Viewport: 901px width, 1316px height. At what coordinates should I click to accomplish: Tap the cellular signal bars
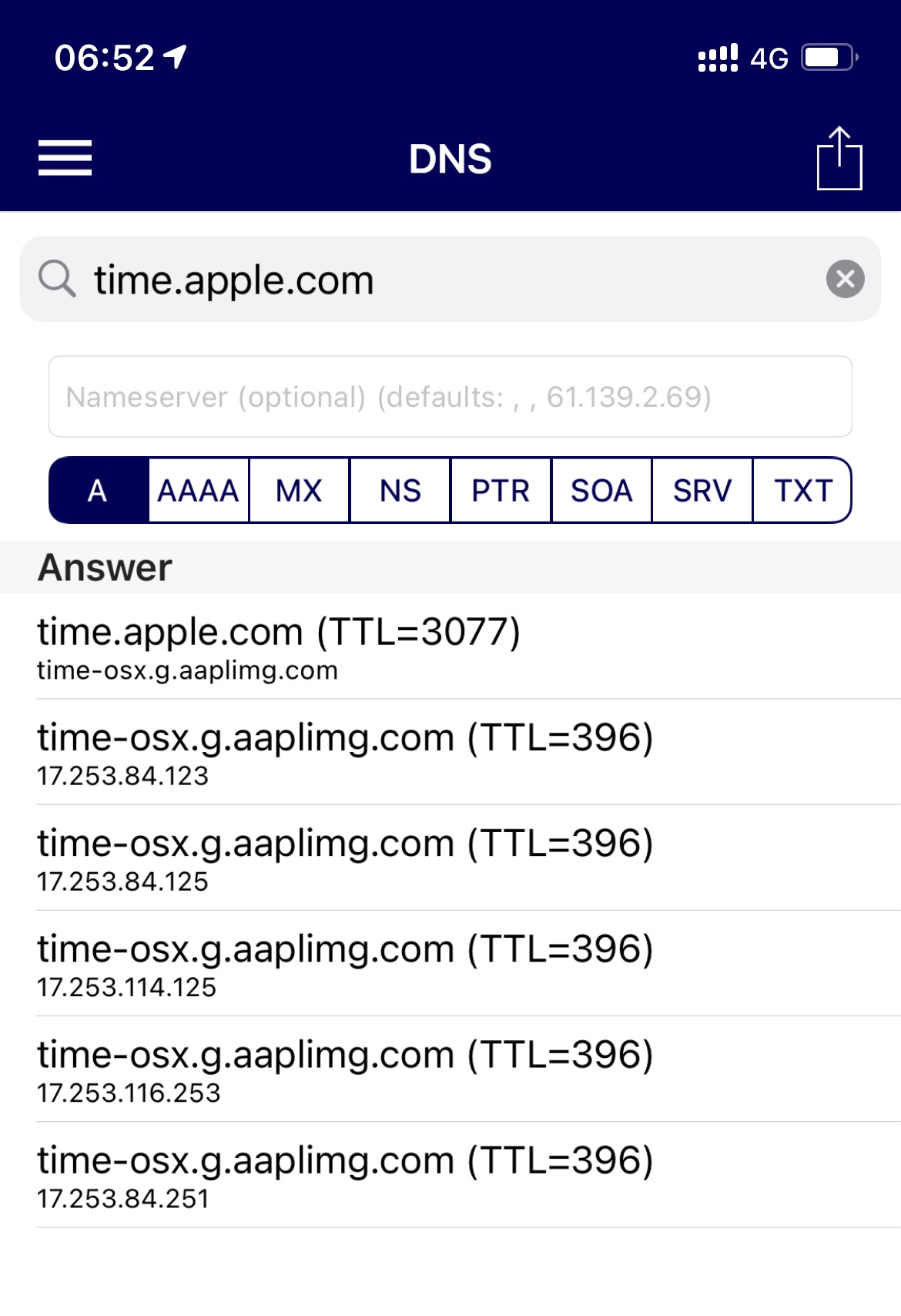click(x=717, y=58)
